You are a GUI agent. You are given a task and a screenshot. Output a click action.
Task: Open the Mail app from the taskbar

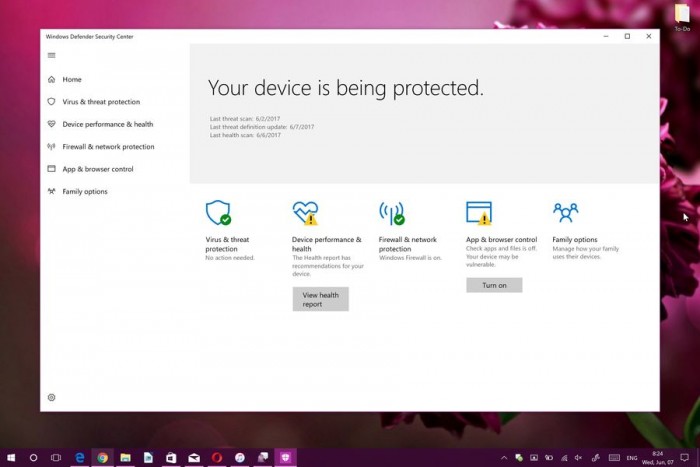click(x=194, y=458)
